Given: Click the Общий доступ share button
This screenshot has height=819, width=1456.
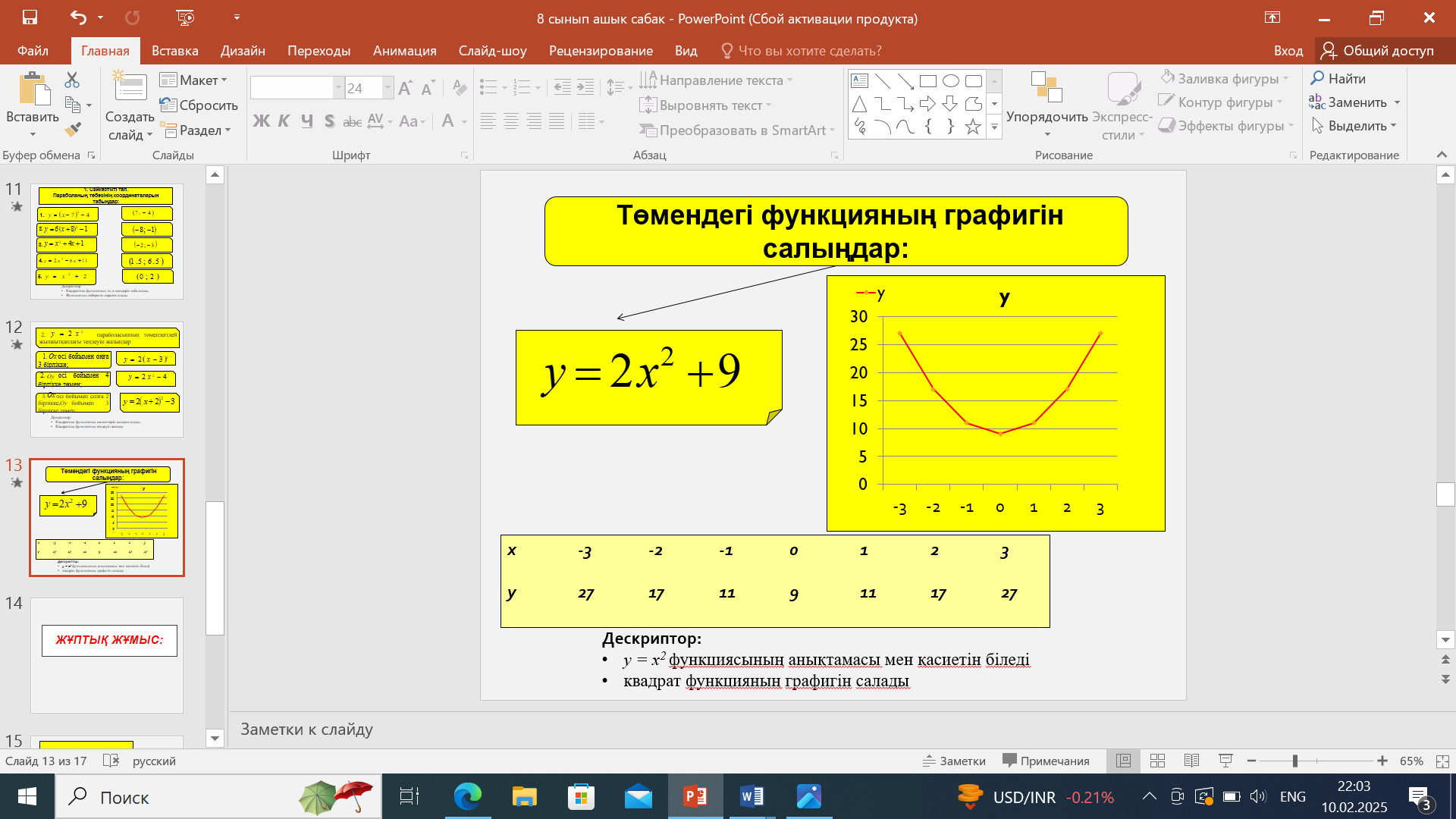Looking at the screenshot, I should click(1378, 51).
